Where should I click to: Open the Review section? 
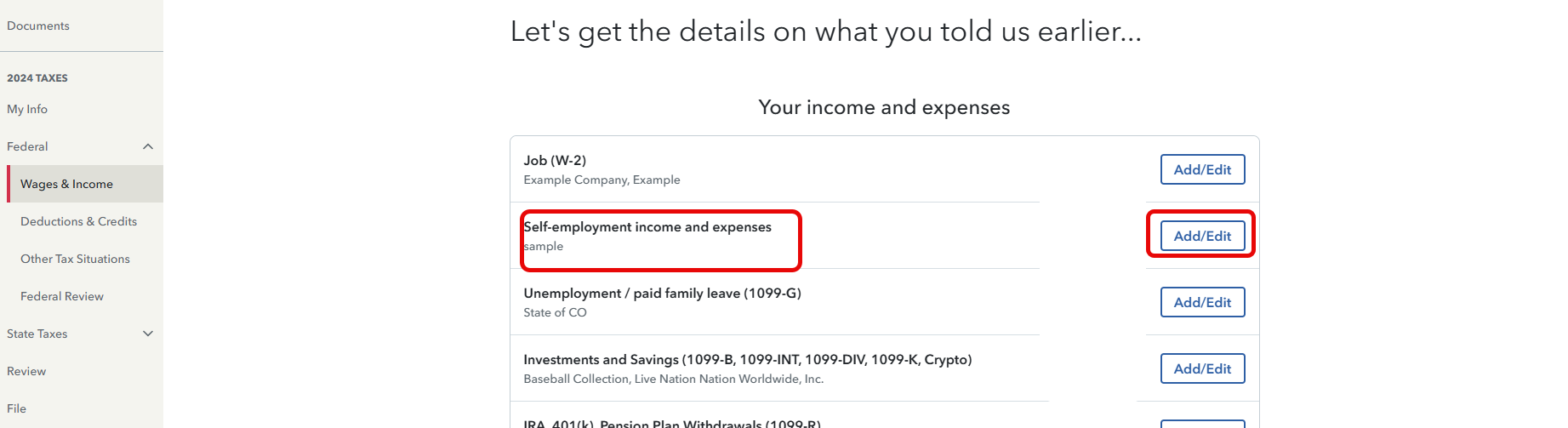(26, 371)
